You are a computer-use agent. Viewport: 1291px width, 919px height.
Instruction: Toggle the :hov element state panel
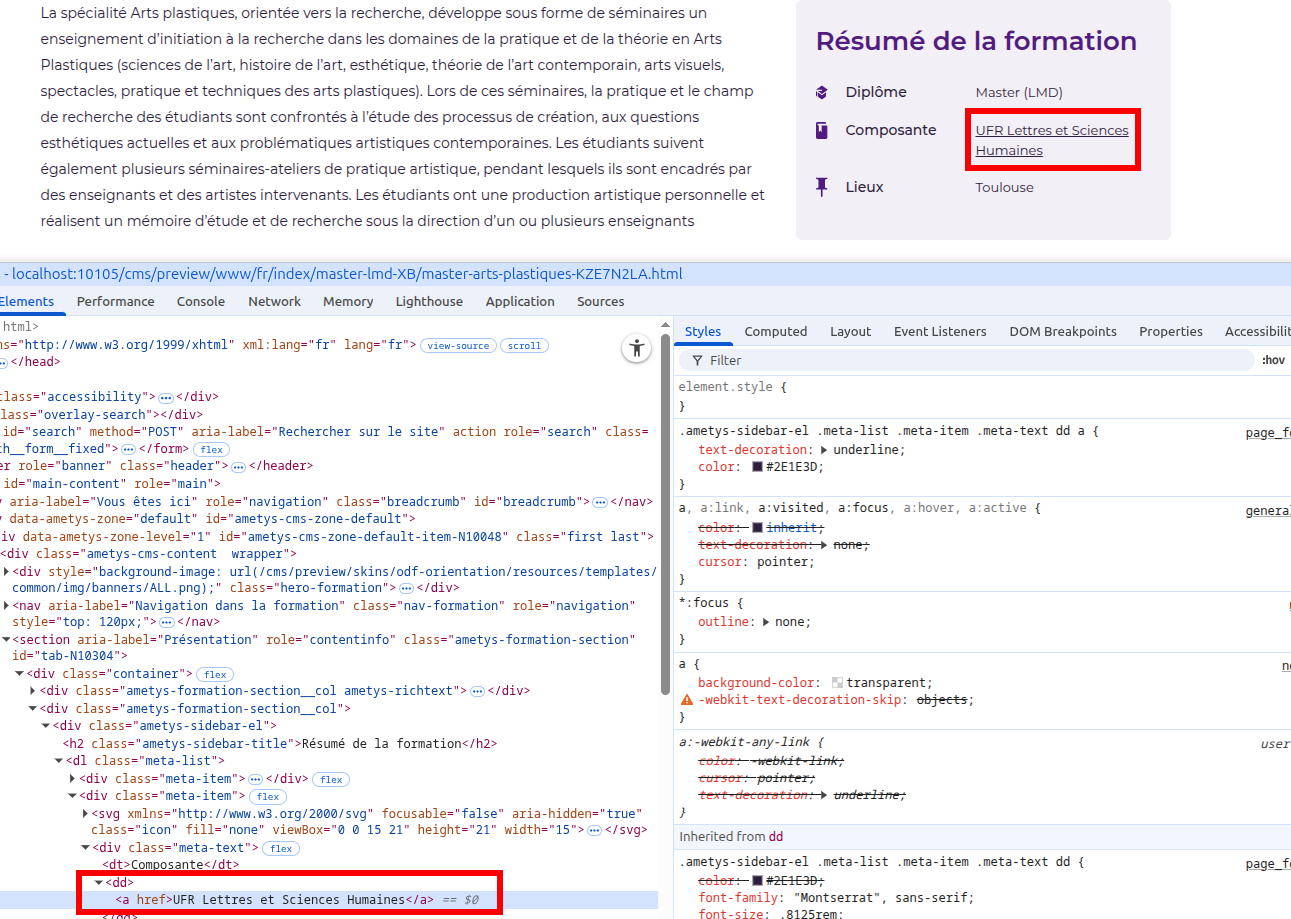point(1272,360)
